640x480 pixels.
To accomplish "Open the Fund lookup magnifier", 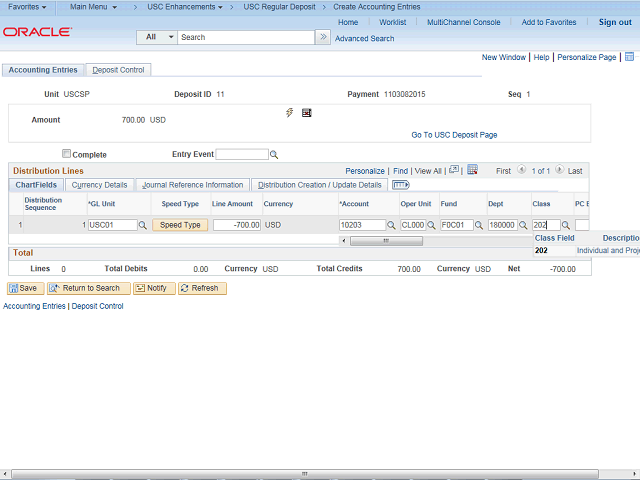I will point(479,225).
